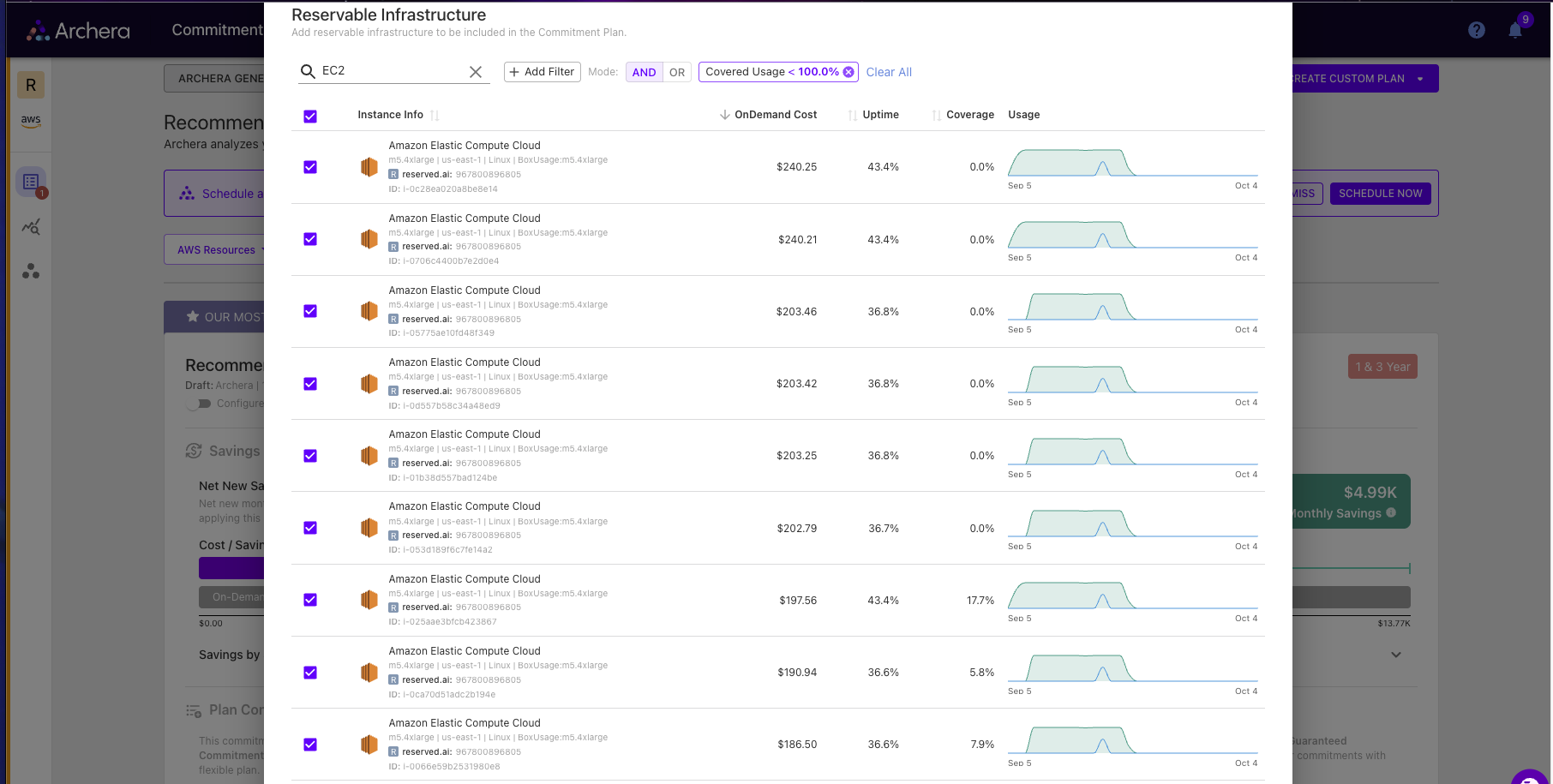The width and height of the screenshot is (1553, 784).
Task: Clear the EC2 search field with the X
Action: click(x=476, y=72)
